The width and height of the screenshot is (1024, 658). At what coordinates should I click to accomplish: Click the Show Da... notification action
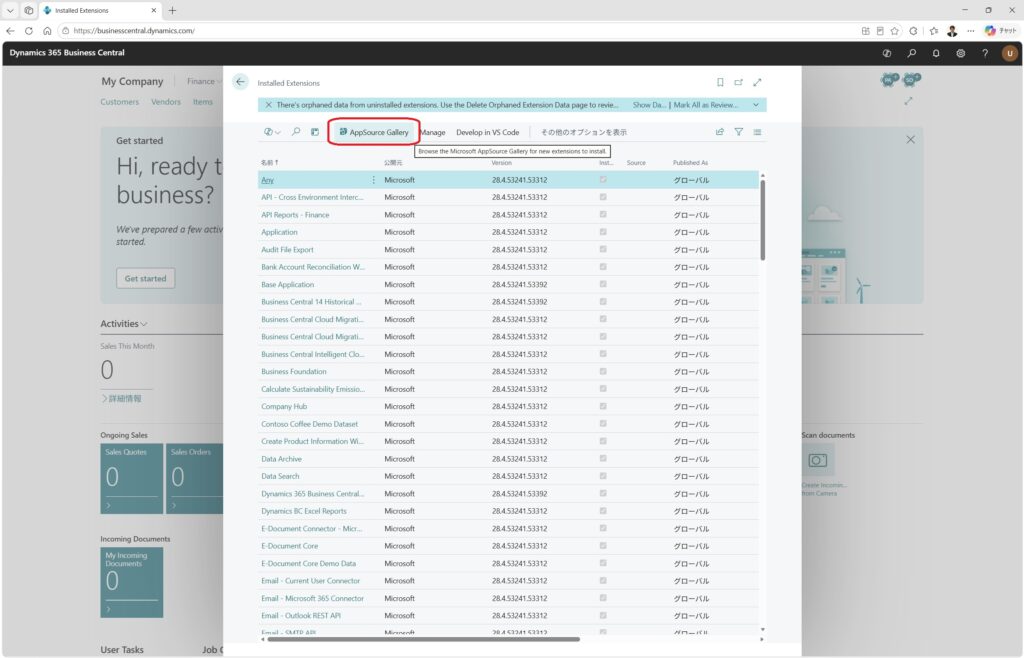(x=649, y=104)
